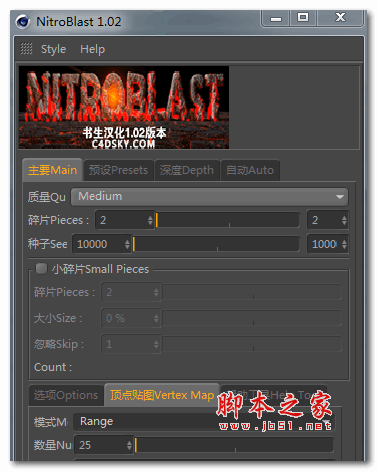This screenshot has height=472, width=378.
Task: Click the Small Pieces Pieces slider track
Action: click(252, 292)
